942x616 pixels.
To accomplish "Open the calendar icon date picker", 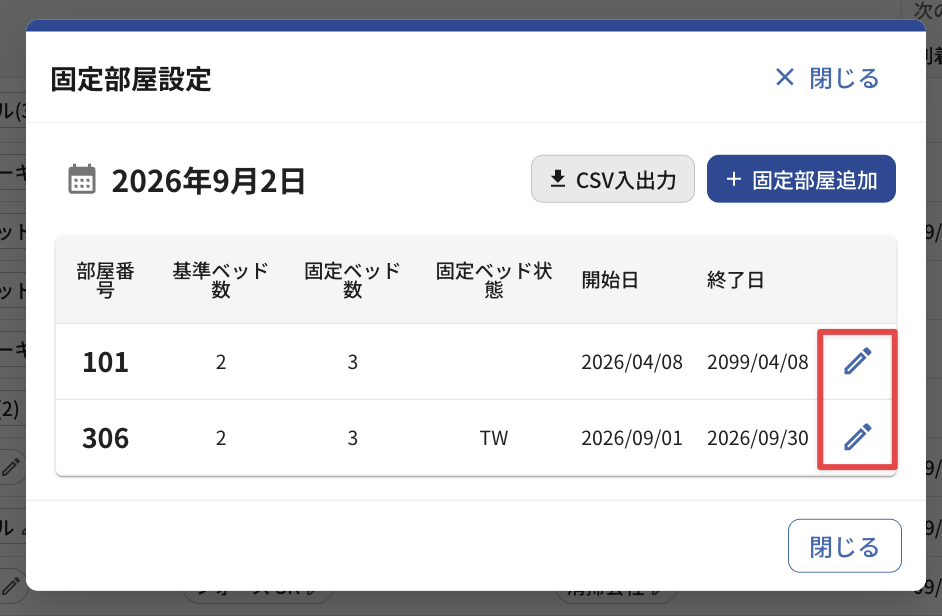I will tap(82, 180).
